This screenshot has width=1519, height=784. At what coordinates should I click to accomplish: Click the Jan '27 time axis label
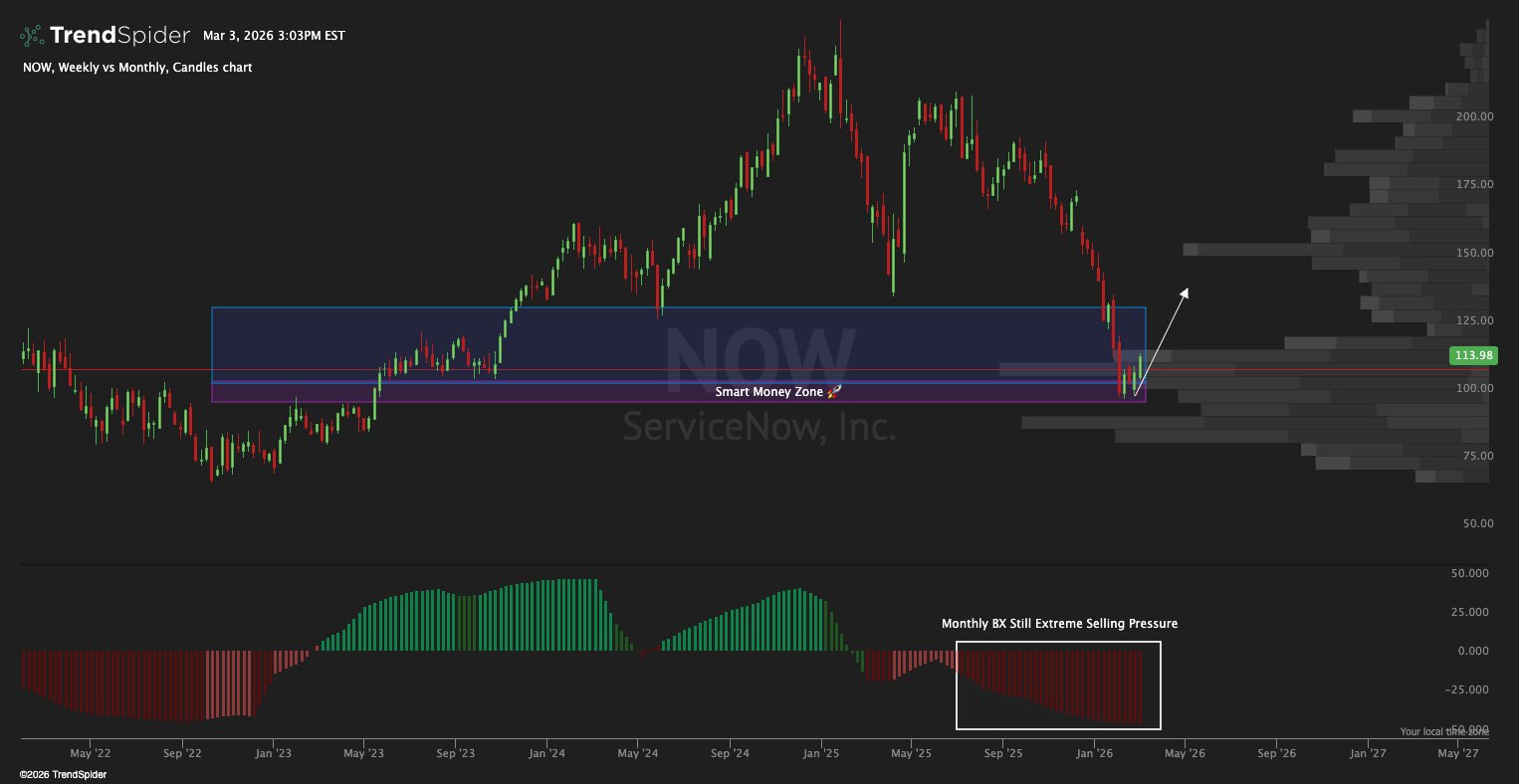(x=1368, y=753)
